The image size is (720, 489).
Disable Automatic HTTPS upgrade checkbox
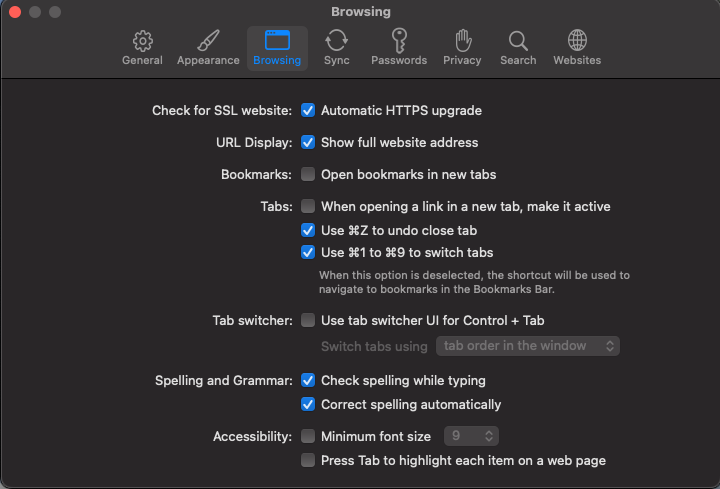pyautogui.click(x=309, y=110)
